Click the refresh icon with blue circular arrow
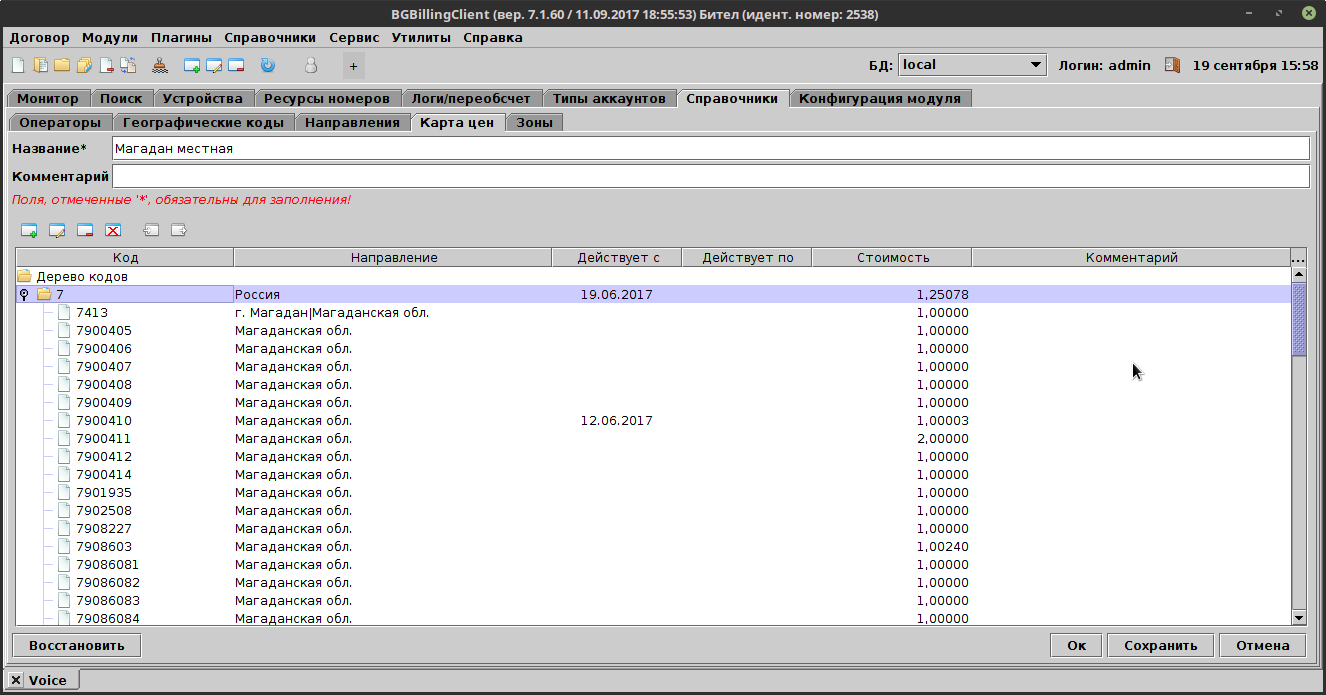This screenshot has height=695, width=1326. point(266,64)
